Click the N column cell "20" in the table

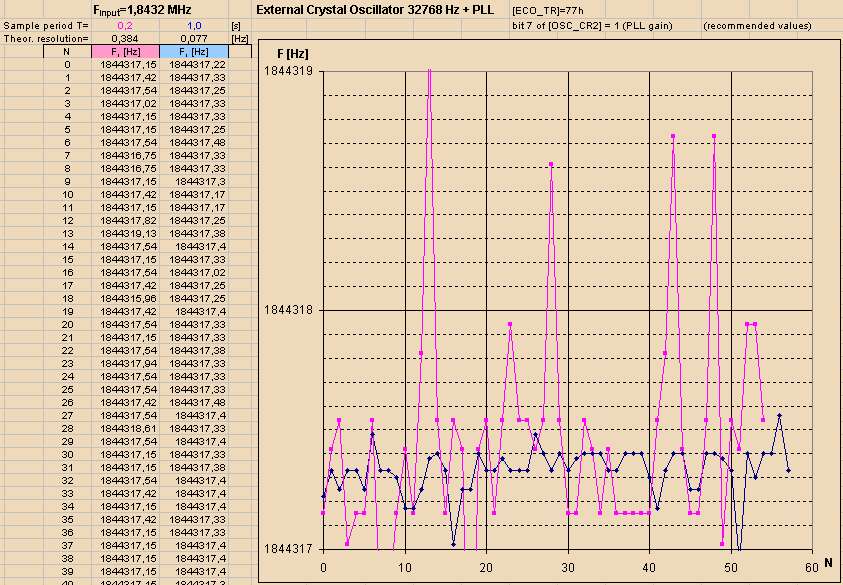tap(67, 325)
